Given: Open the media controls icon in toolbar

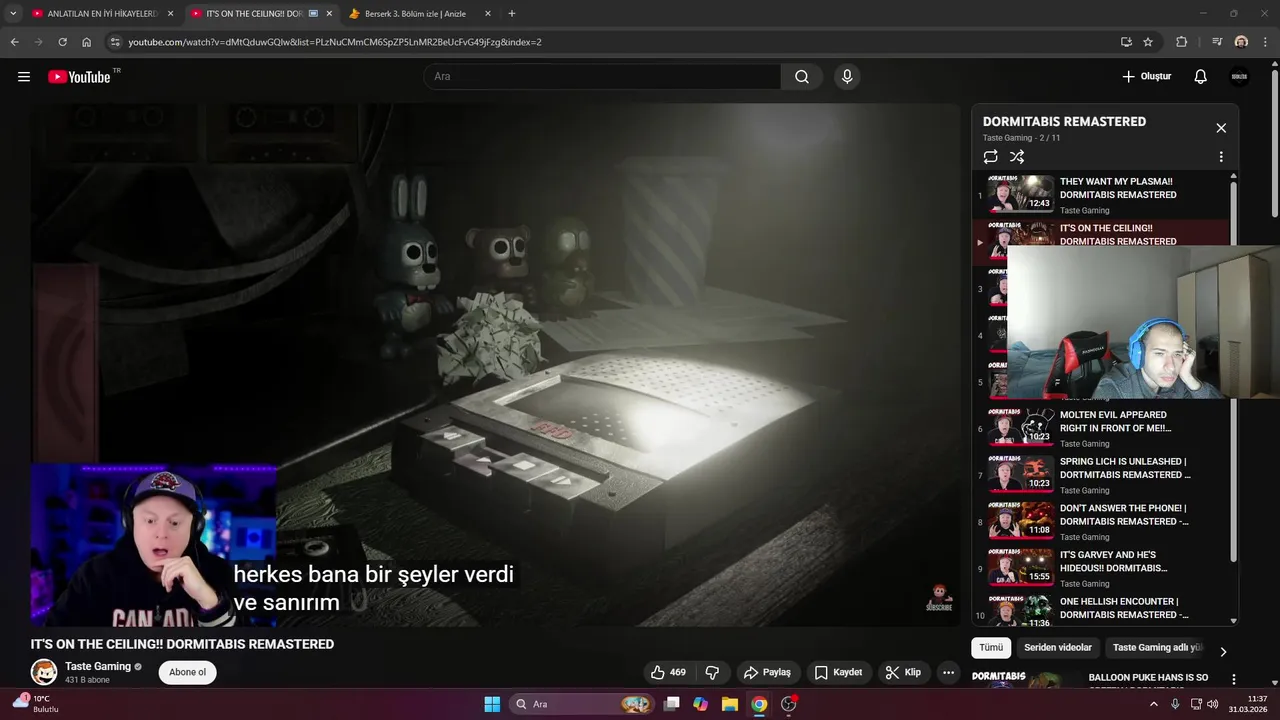Looking at the screenshot, I should click(1217, 42).
